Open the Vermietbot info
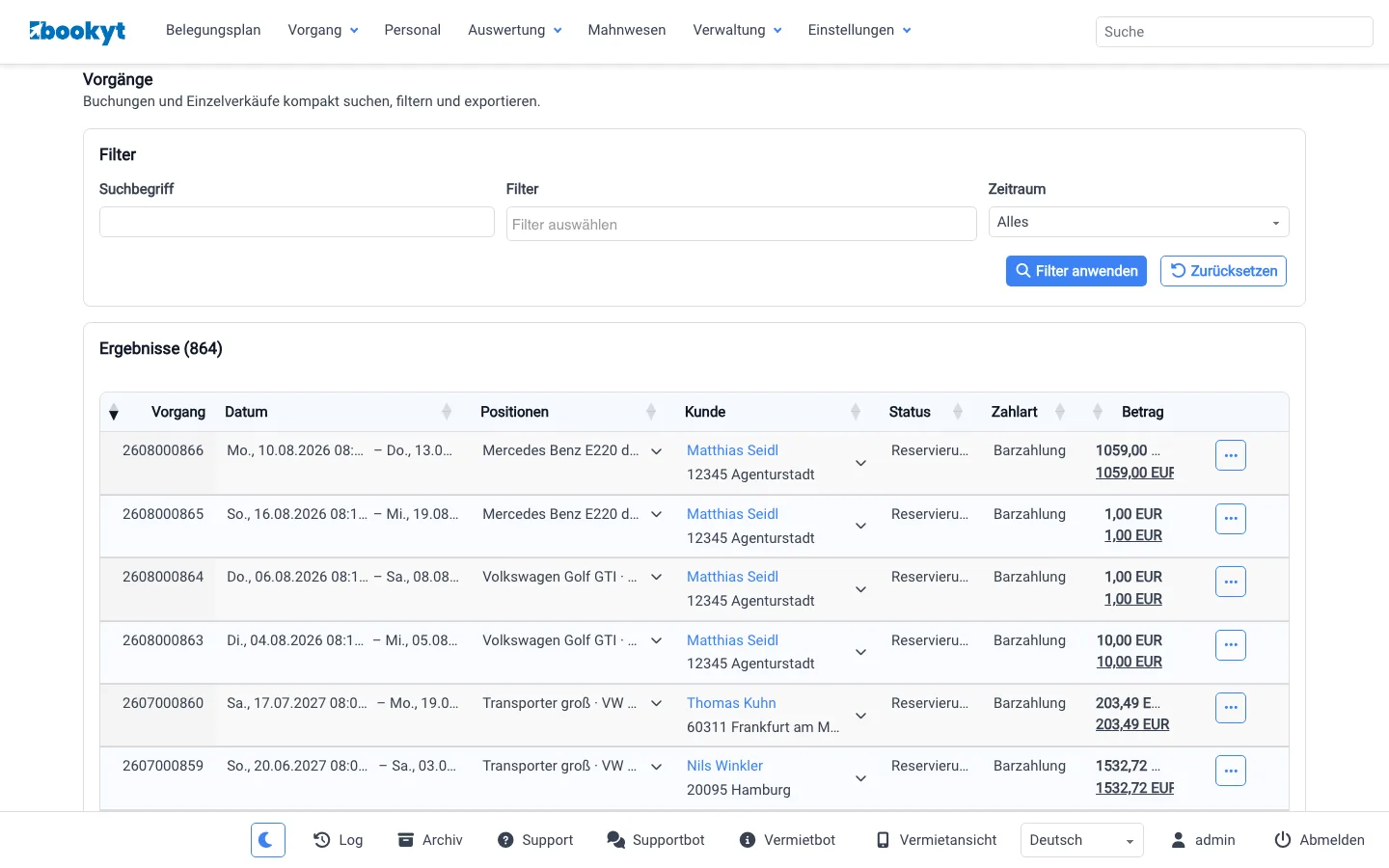This screenshot has height=868, width=1389. tap(787, 840)
